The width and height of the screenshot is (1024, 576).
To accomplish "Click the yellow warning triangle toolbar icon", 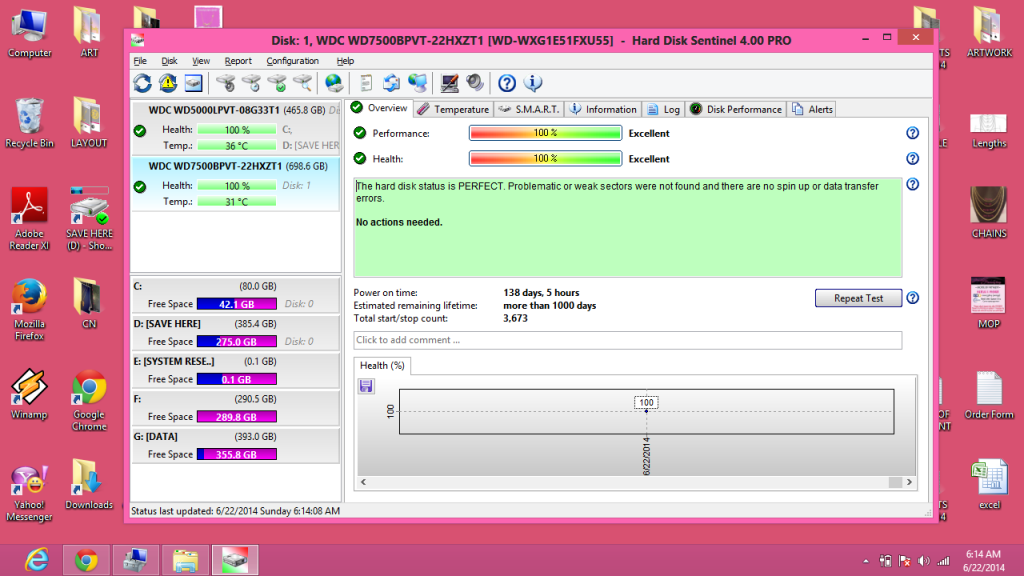I will [167, 83].
